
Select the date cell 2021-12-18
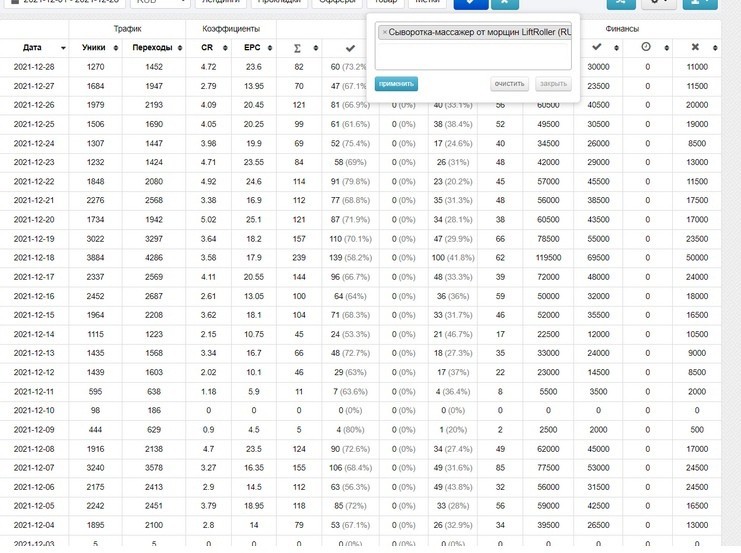coord(34,258)
